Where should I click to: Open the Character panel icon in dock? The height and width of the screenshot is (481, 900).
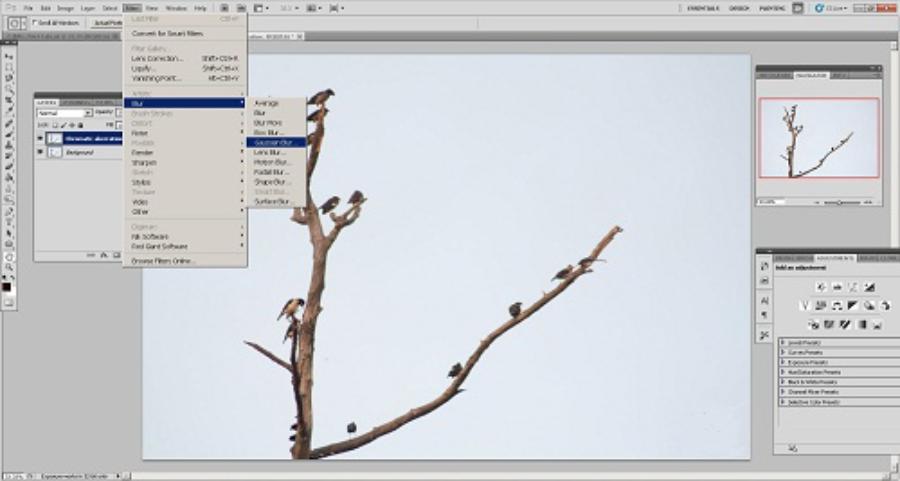tap(764, 299)
